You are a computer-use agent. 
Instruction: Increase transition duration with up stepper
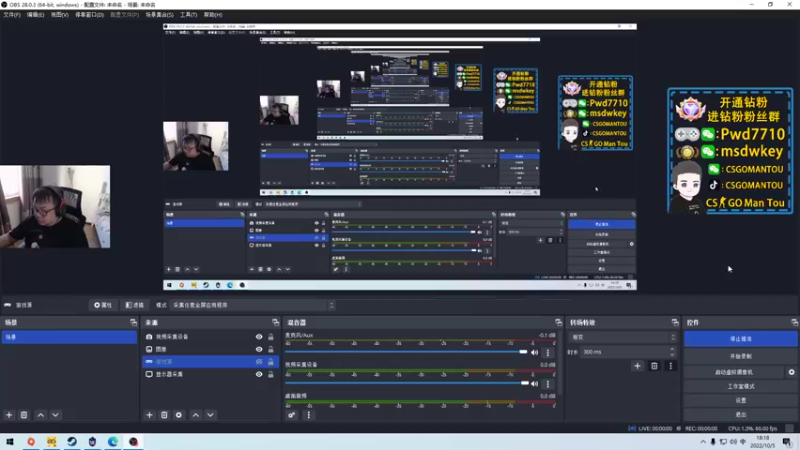[672, 349]
